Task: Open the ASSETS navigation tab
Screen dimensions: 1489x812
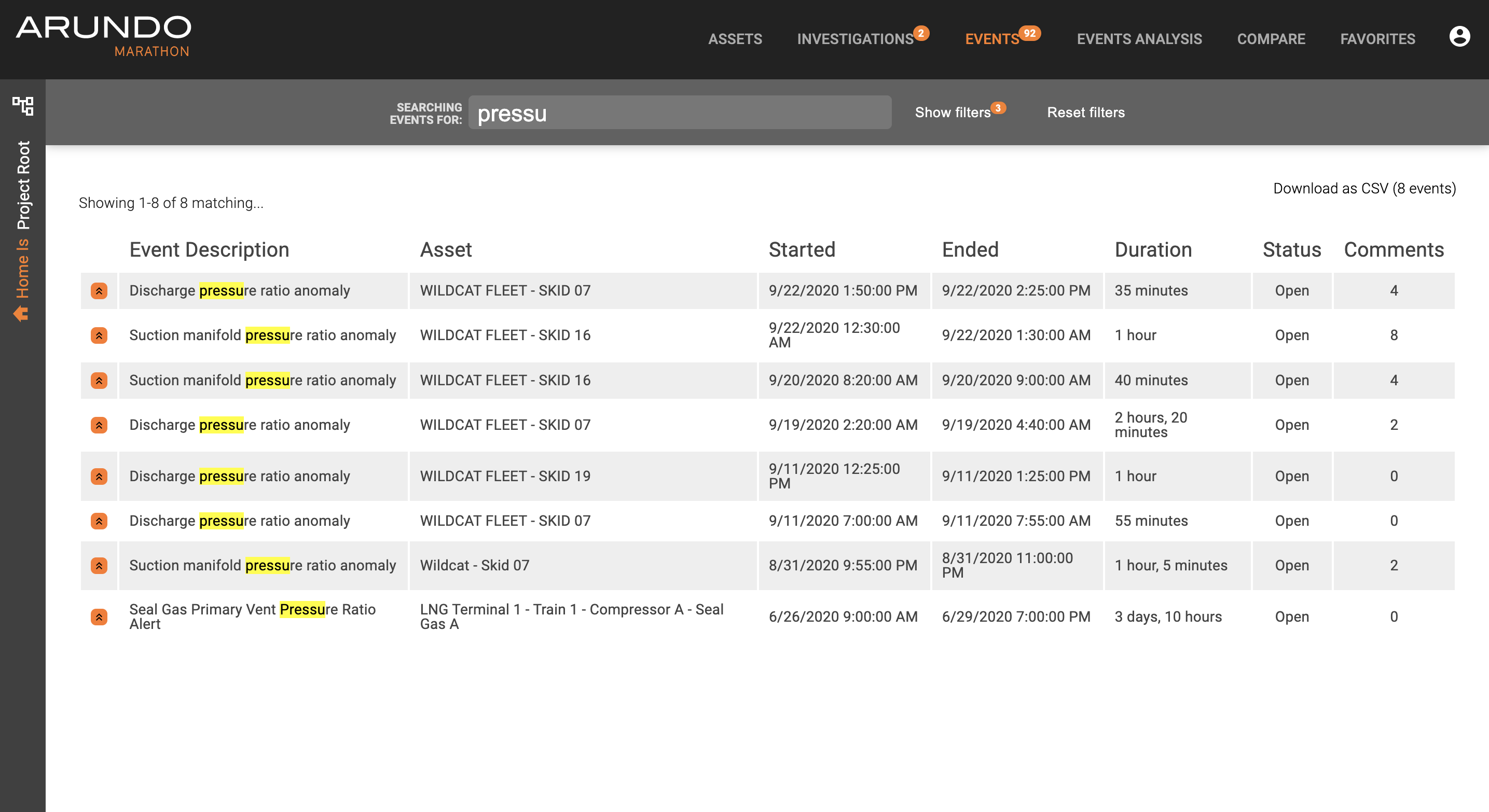Action: coord(735,39)
